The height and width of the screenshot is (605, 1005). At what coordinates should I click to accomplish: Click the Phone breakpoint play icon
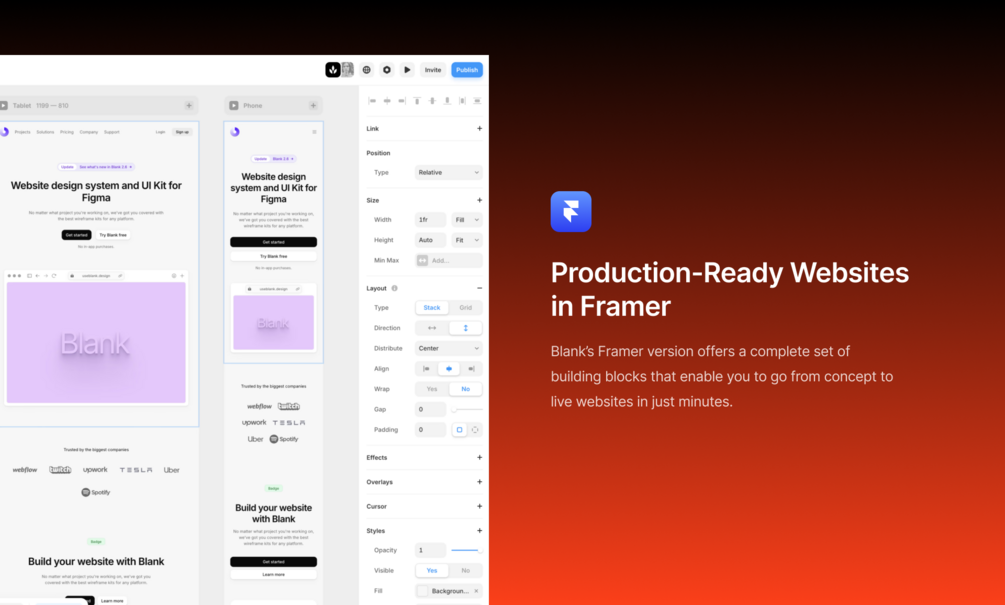(234, 106)
